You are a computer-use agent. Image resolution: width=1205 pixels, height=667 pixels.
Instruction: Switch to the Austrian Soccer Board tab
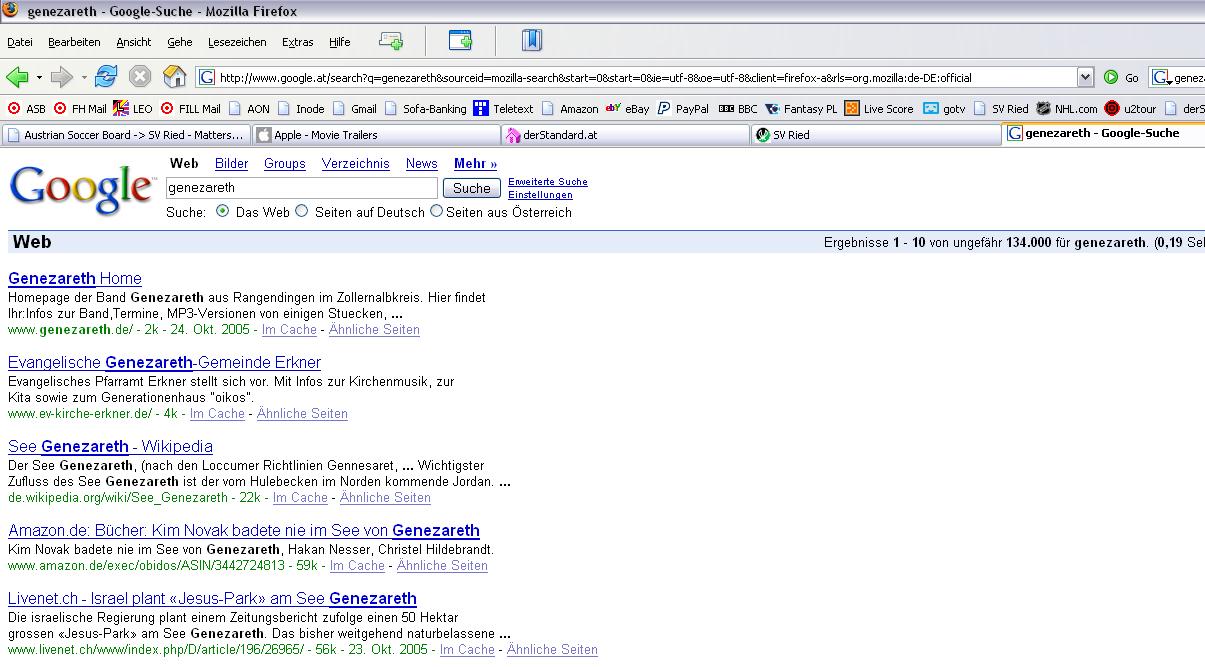pyautogui.click(x=125, y=134)
